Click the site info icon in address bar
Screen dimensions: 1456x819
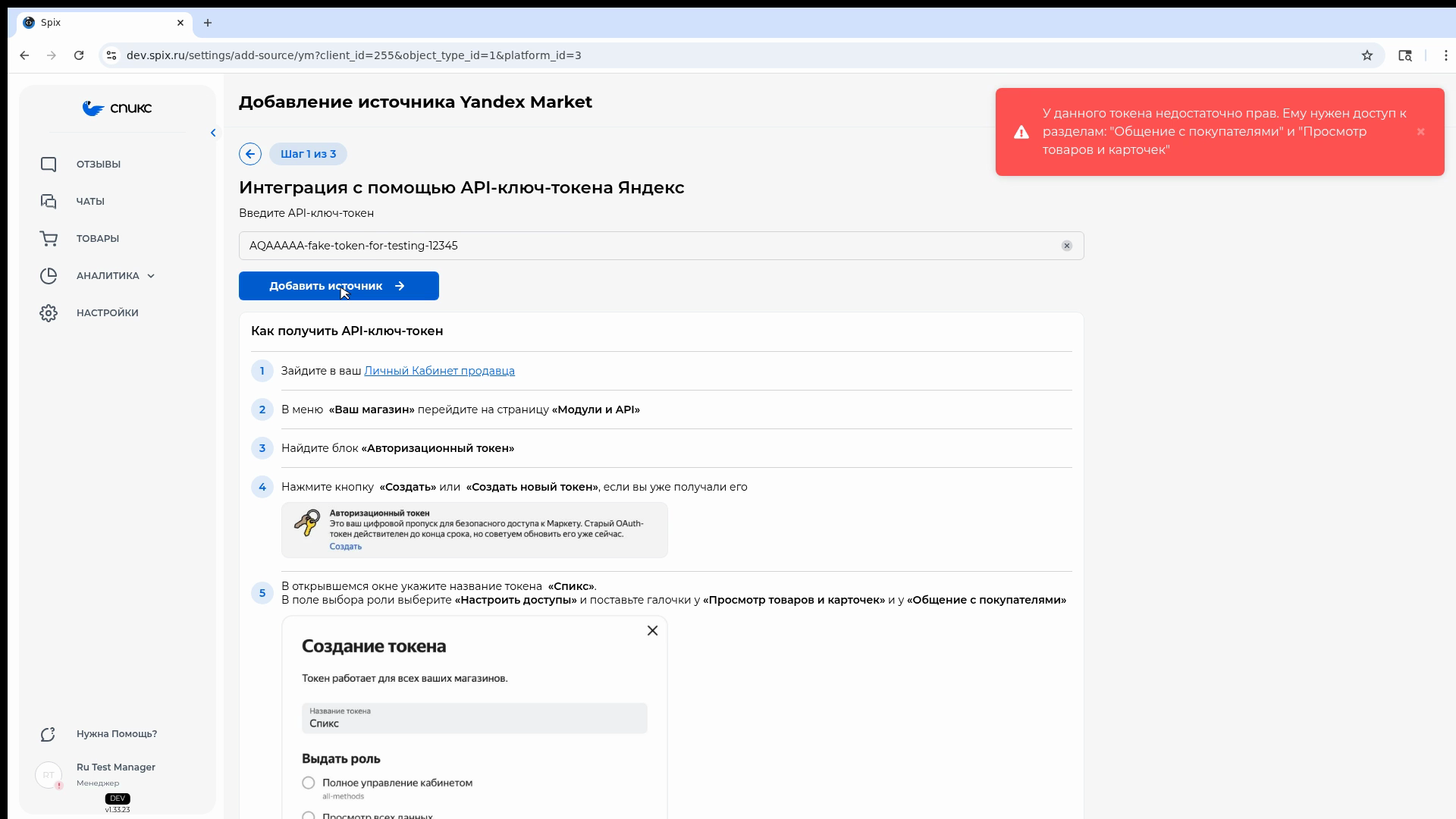(x=111, y=55)
